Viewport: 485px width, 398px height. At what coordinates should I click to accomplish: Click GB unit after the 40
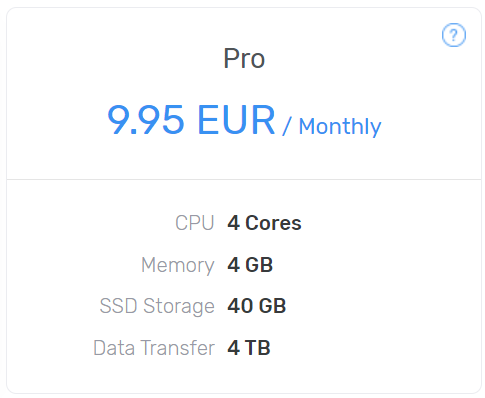[x=272, y=306]
